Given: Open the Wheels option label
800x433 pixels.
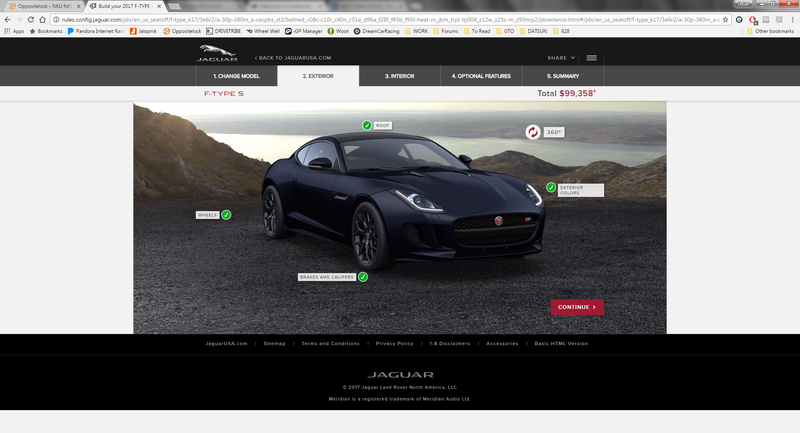Looking at the screenshot, I should [x=207, y=215].
